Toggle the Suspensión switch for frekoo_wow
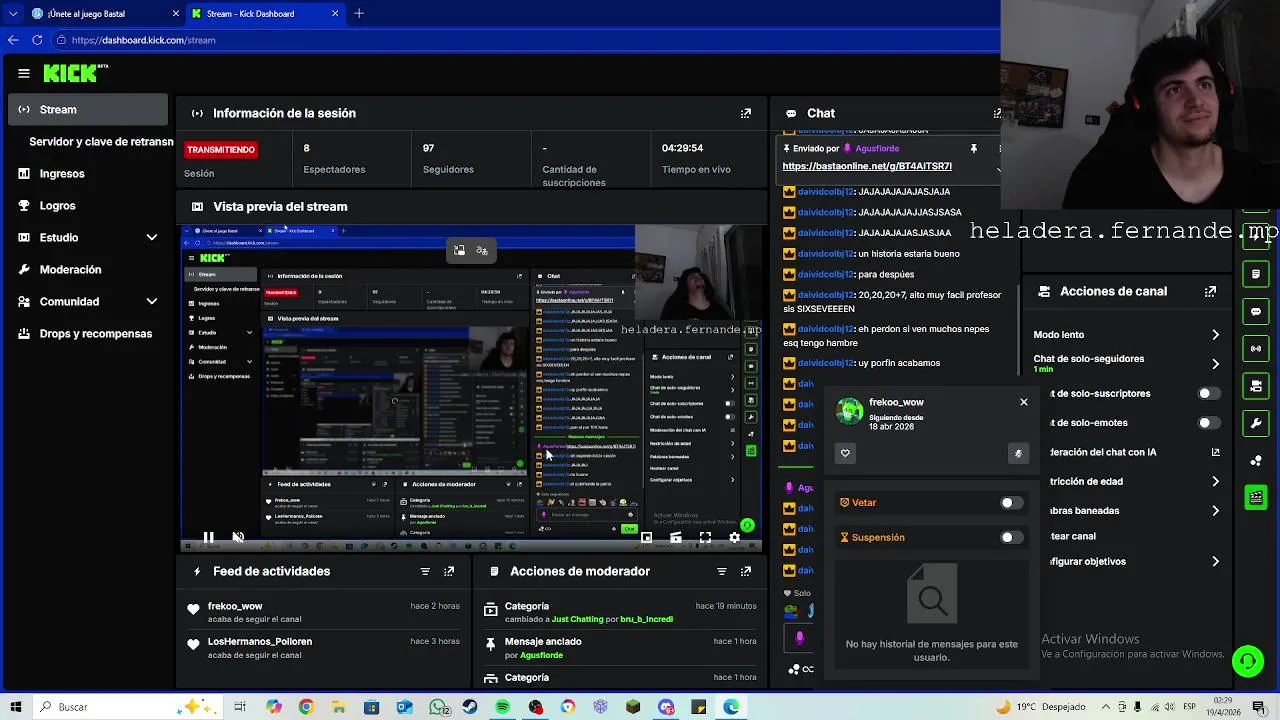 [1012, 537]
